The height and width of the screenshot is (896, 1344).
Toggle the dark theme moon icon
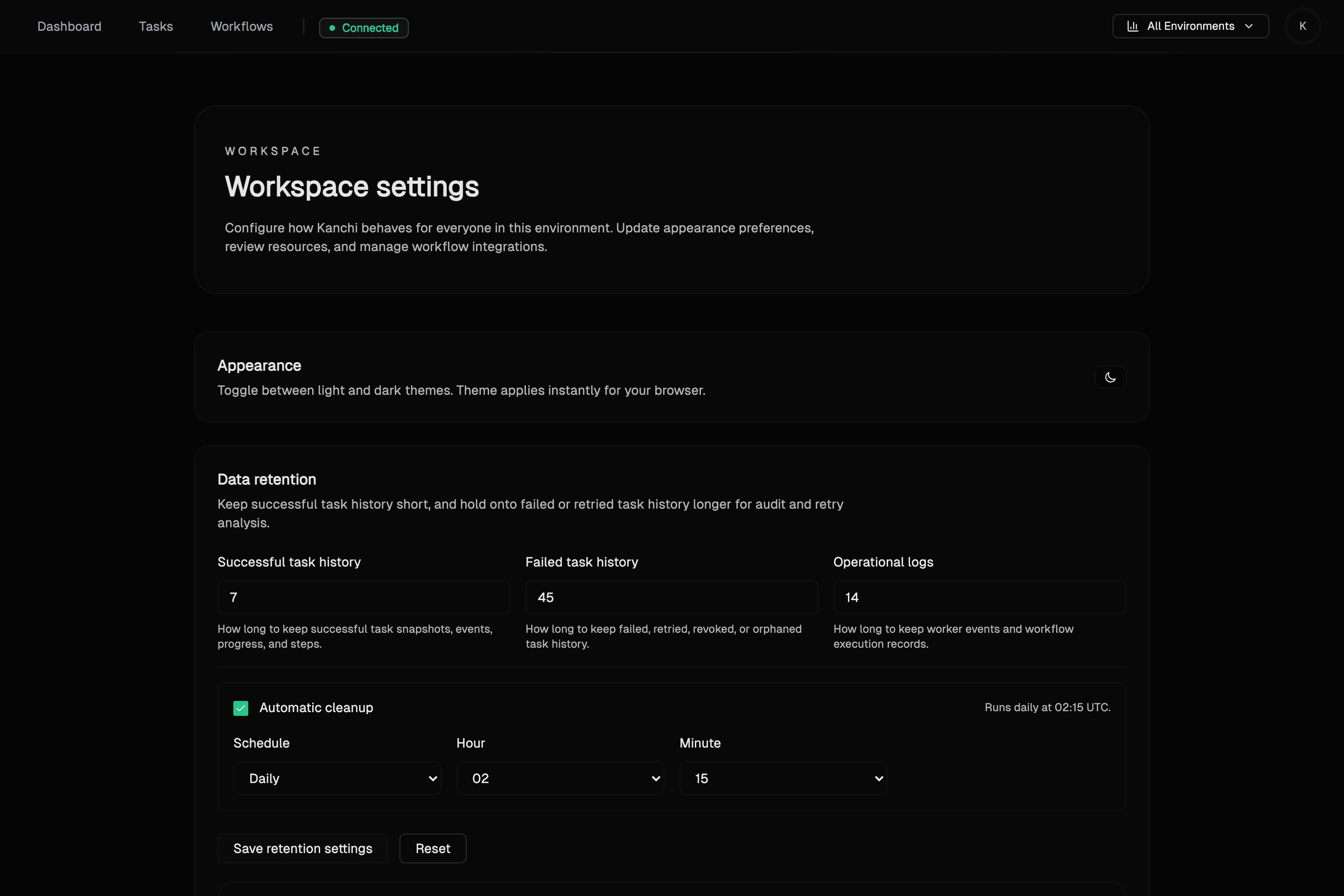tap(1110, 377)
